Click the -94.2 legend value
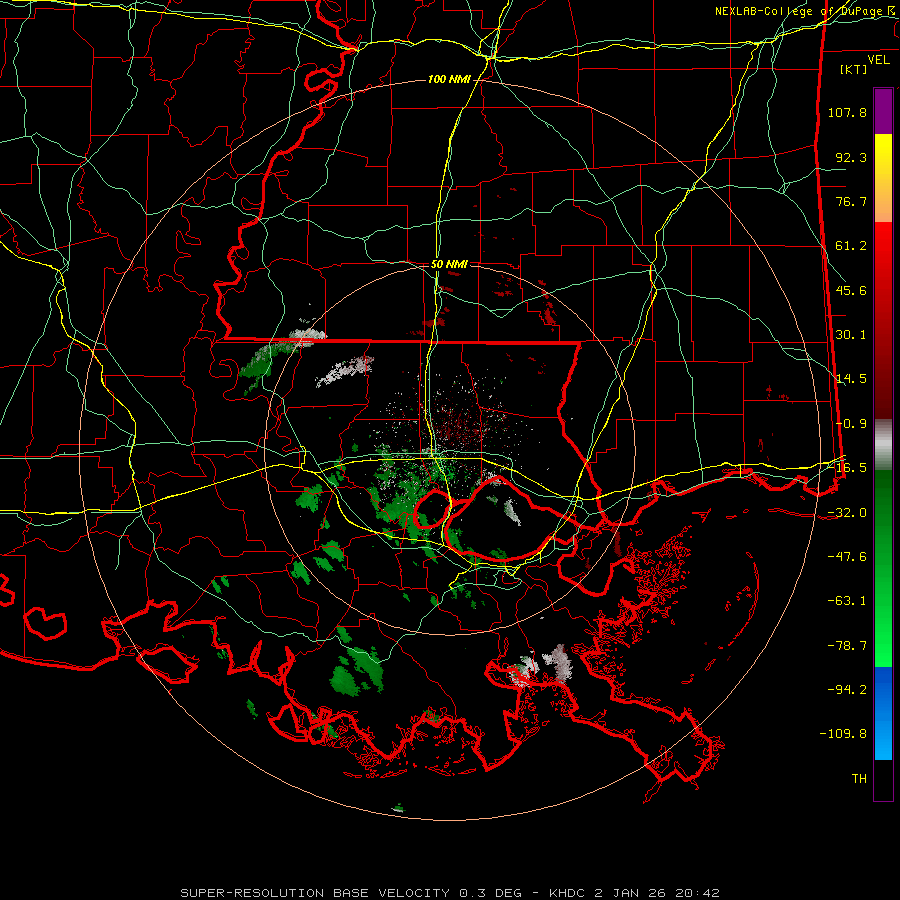Viewport: 900px width, 900px height. pos(847,689)
